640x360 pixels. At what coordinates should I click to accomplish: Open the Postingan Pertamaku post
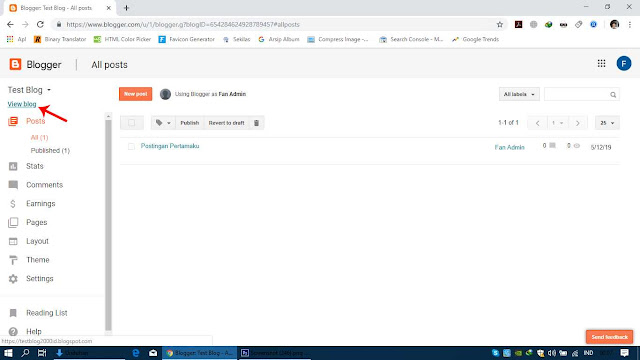point(170,146)
